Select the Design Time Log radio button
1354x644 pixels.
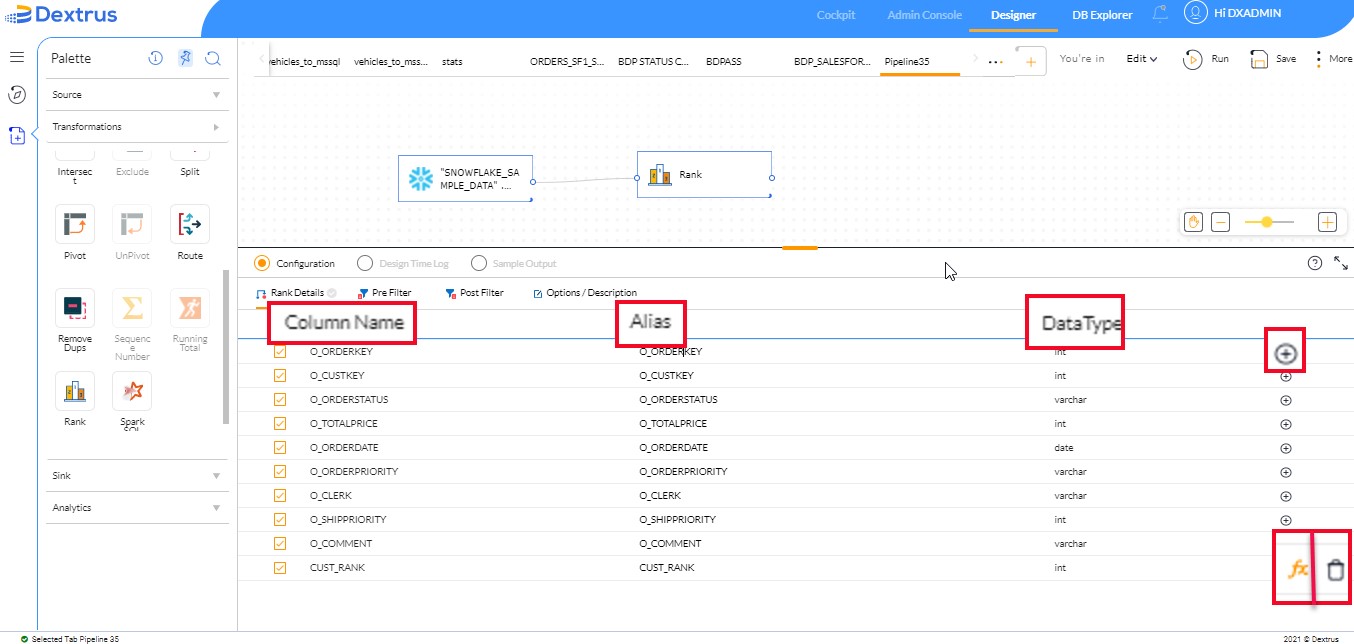[363, 263]
